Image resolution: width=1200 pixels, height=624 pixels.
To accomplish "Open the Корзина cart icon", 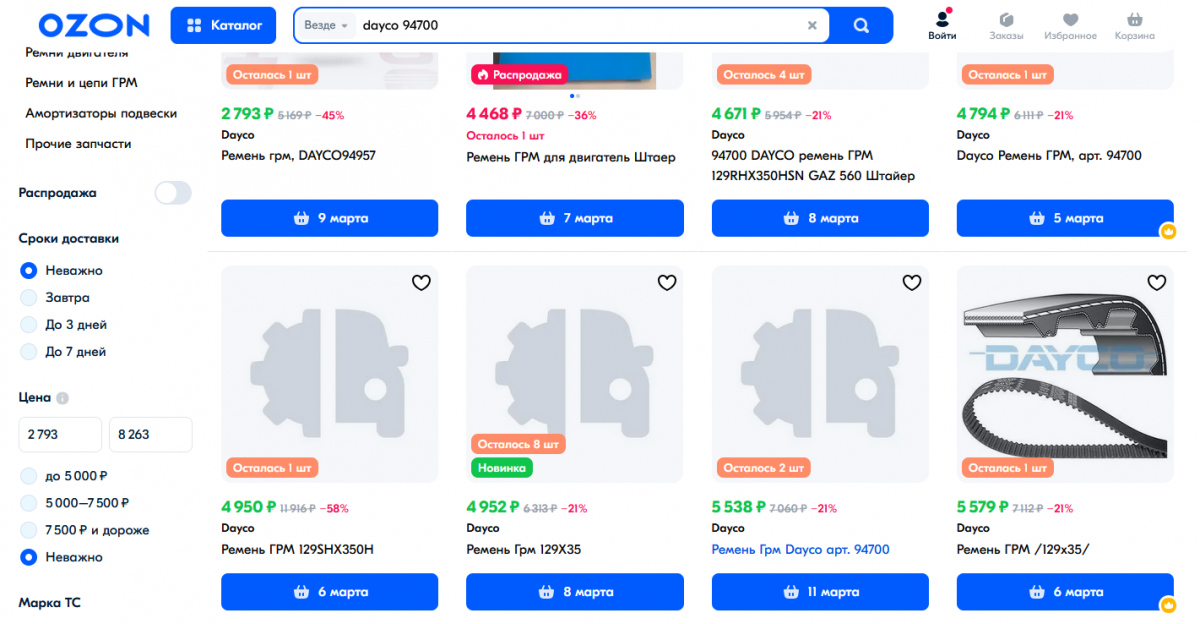I will tap(1135, 25).
